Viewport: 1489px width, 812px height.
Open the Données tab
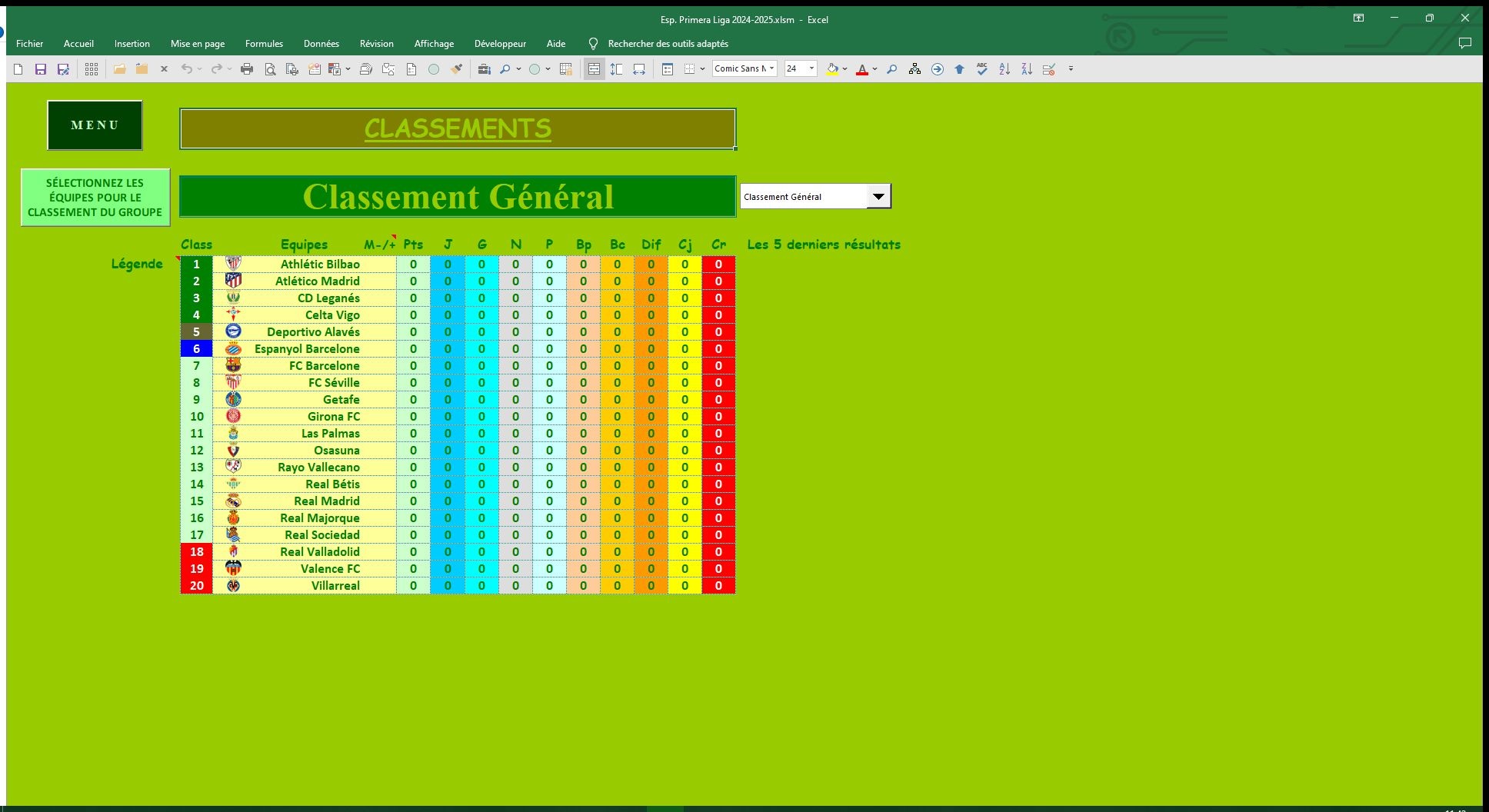point(321,44)
